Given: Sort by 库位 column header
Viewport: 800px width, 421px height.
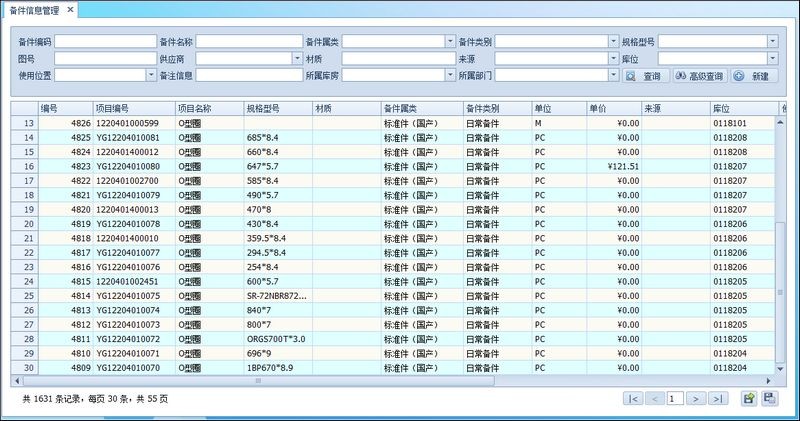Looking at the screenshot, I should coord(744,109).
